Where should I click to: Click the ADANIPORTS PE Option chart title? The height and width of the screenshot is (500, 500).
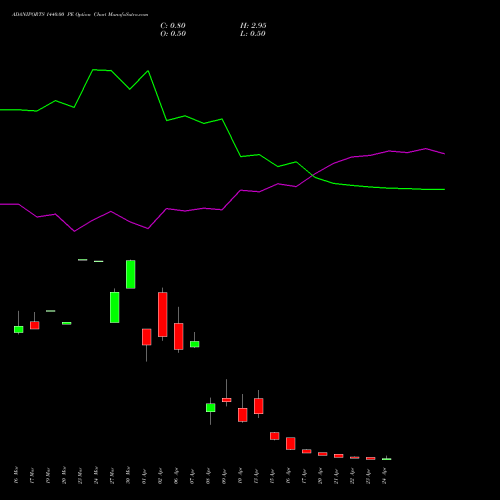(80, 15)
